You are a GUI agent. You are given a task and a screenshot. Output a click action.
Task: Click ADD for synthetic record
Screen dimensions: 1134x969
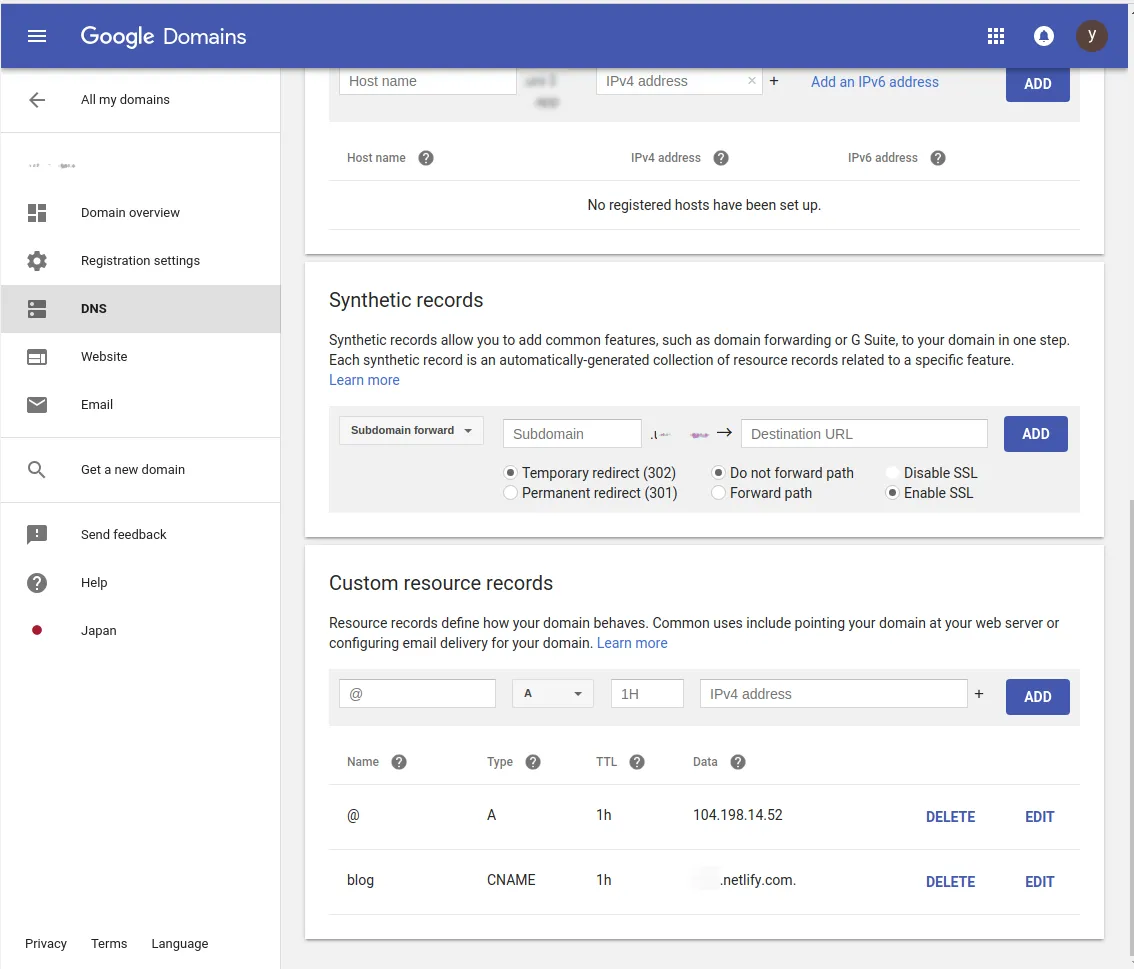point(1036,434)
